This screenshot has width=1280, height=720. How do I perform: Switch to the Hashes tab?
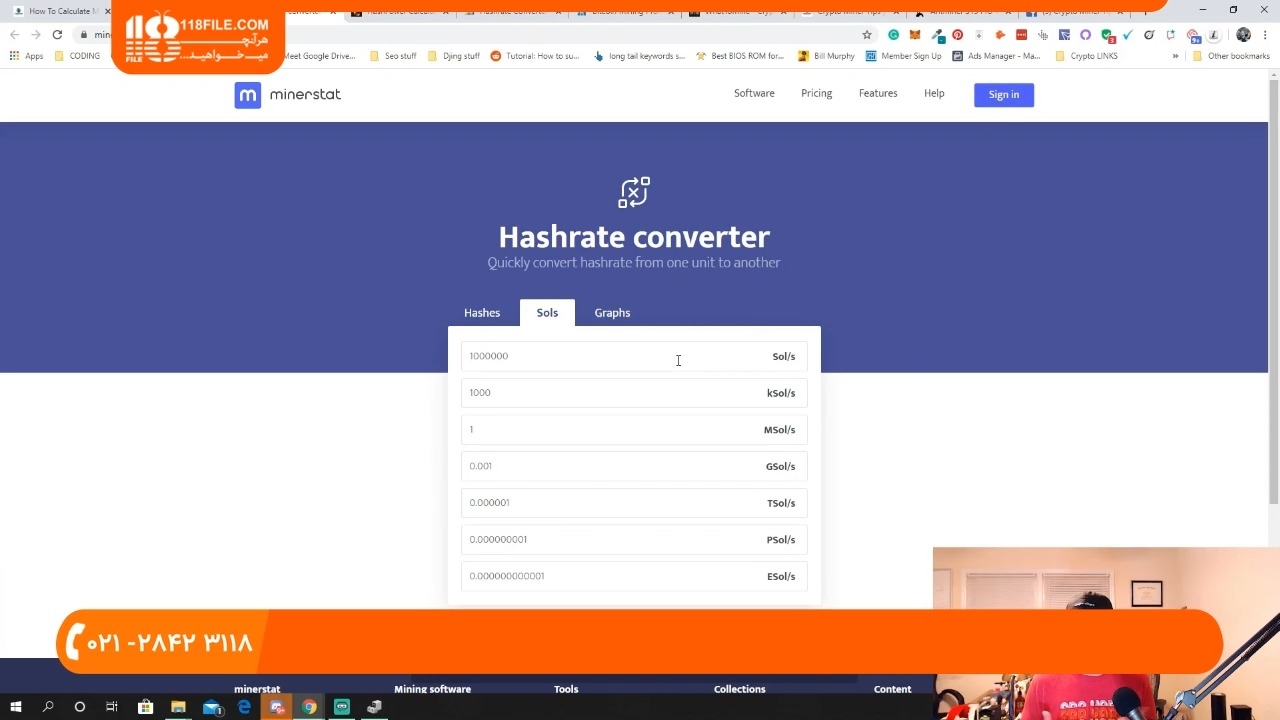coord(482,313)
